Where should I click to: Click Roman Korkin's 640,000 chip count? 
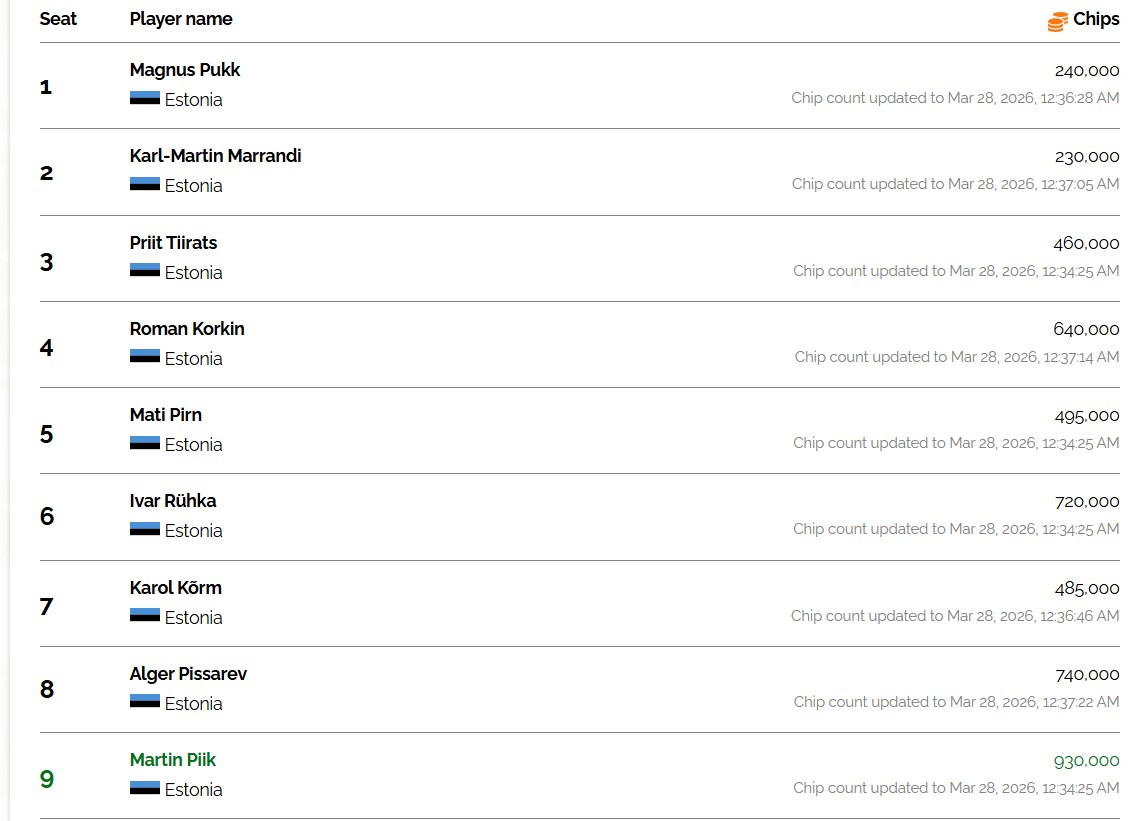coord(1086,329)
